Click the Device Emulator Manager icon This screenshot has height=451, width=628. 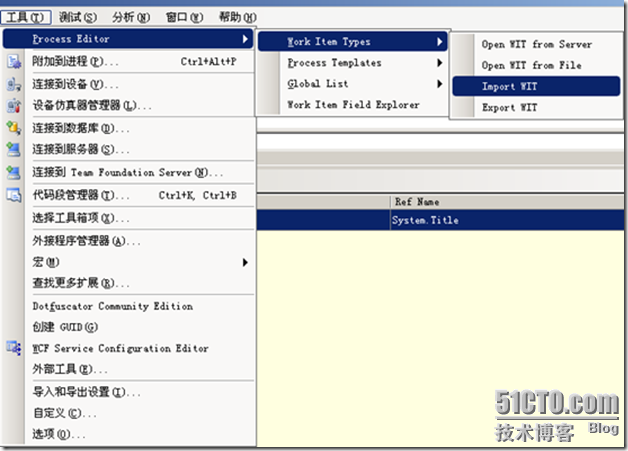tap(14, 105)
